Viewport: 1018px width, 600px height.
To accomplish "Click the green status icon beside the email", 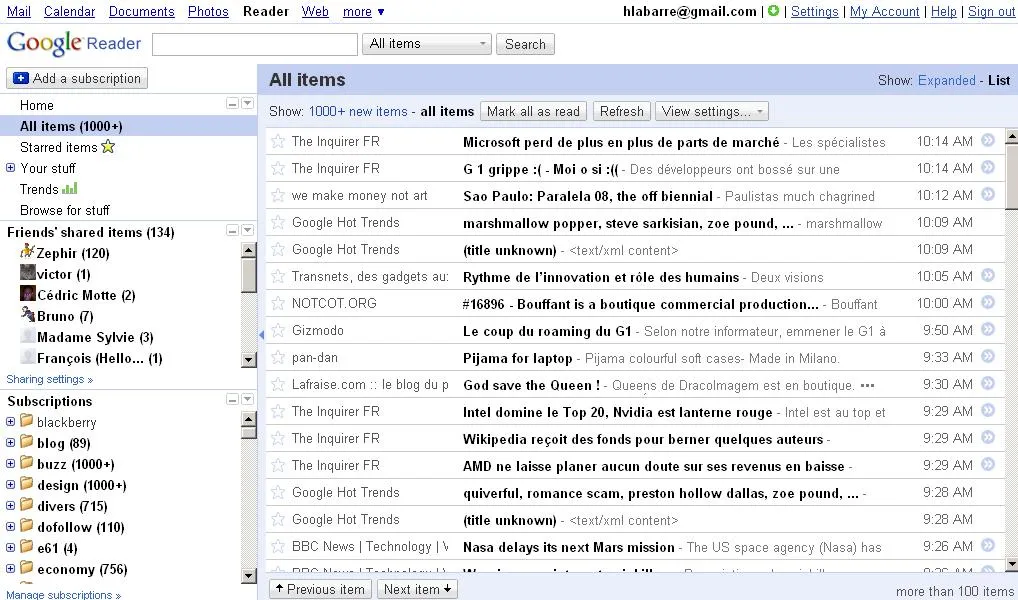I will click(773, 11).
